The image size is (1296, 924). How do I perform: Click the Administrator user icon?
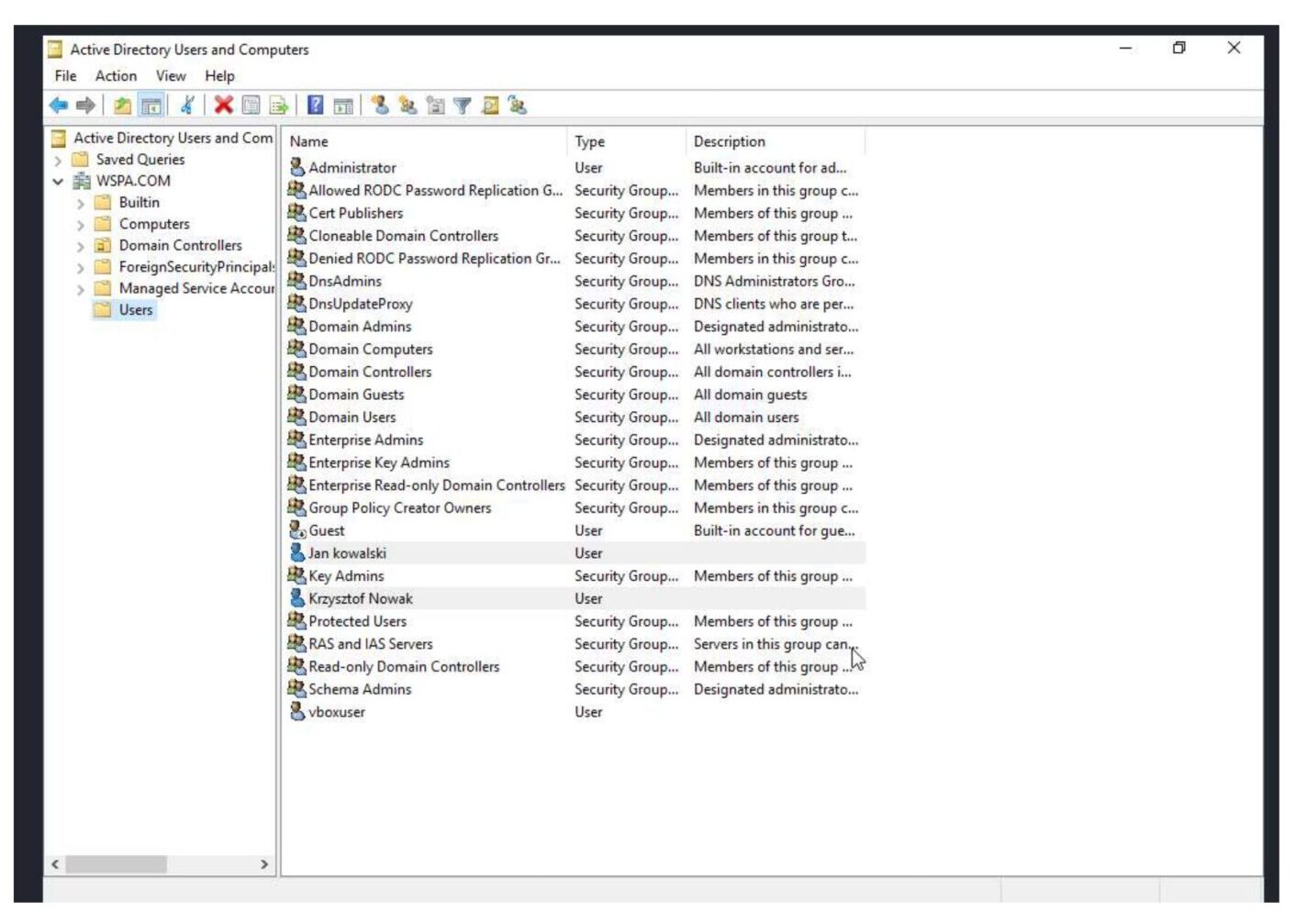(x=296, y=167)
